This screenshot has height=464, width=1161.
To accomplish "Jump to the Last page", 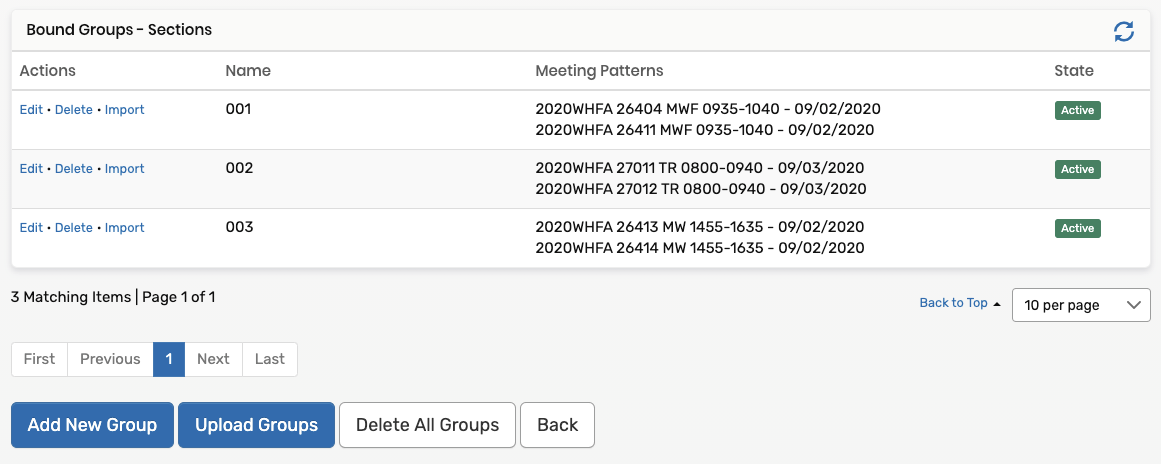I will tap(270, 359).
